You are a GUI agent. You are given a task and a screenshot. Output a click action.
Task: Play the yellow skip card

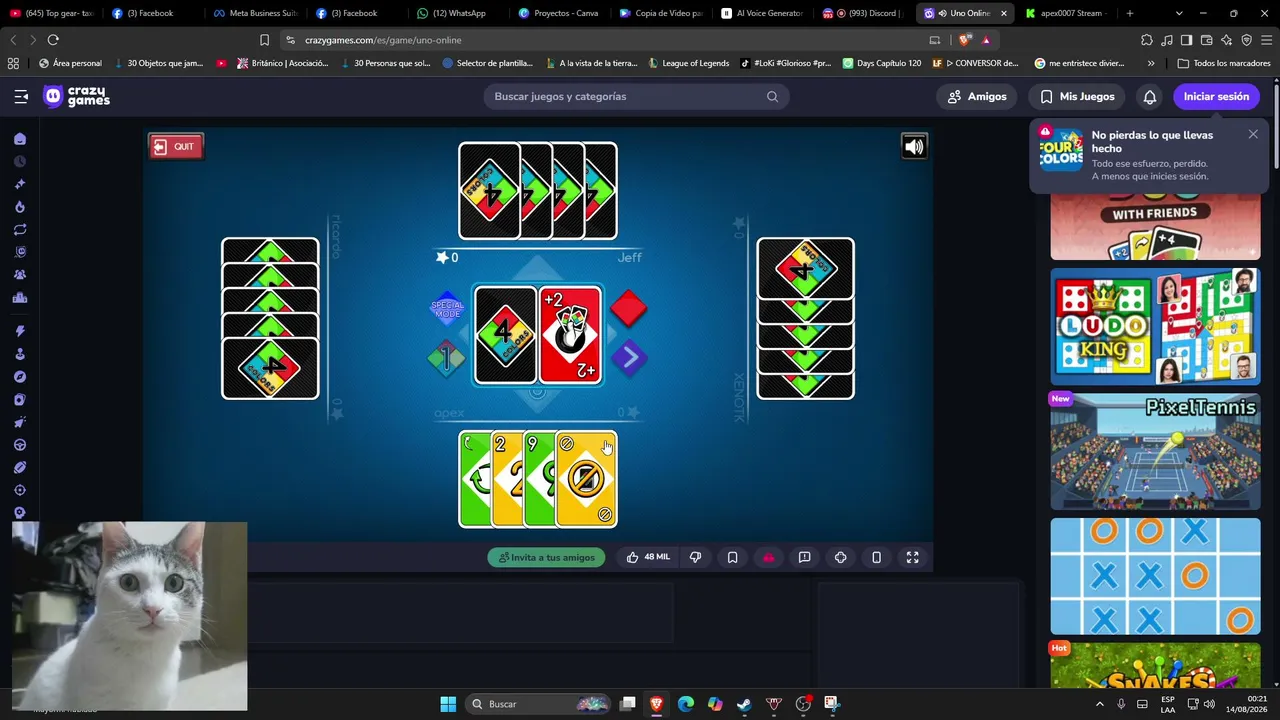(586, 479)
